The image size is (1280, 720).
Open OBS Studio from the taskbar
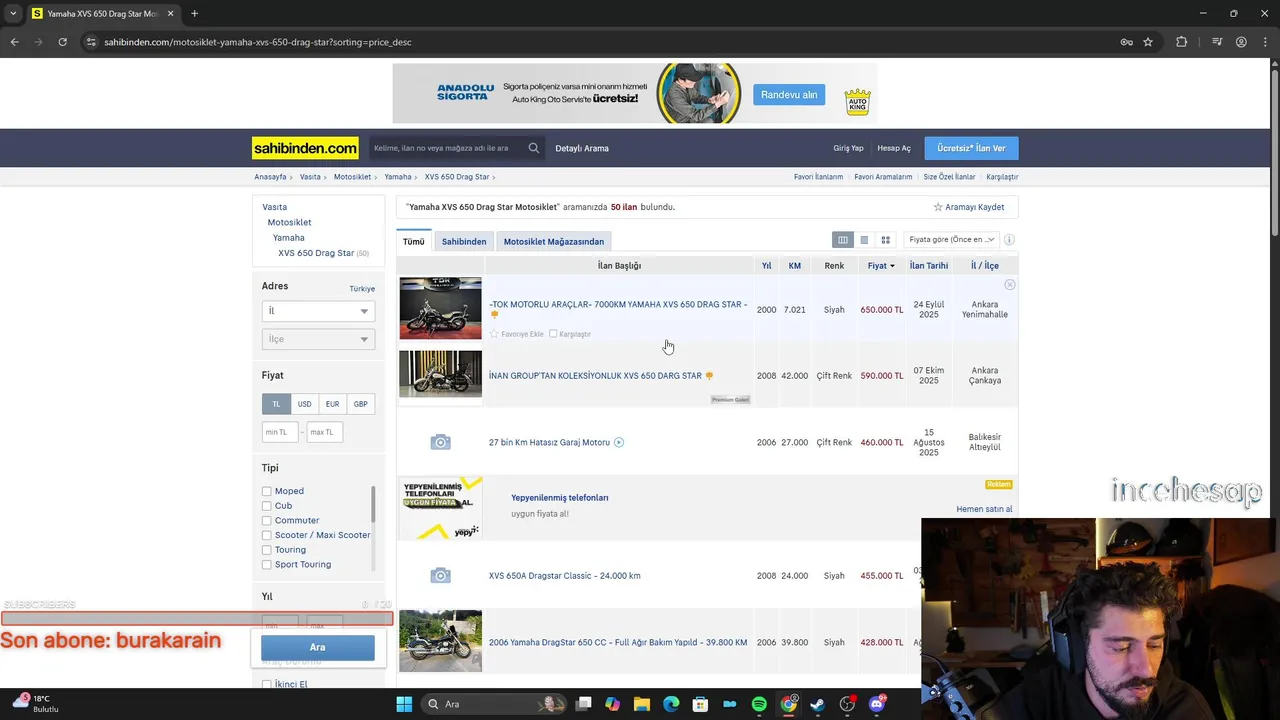[847, 704]
